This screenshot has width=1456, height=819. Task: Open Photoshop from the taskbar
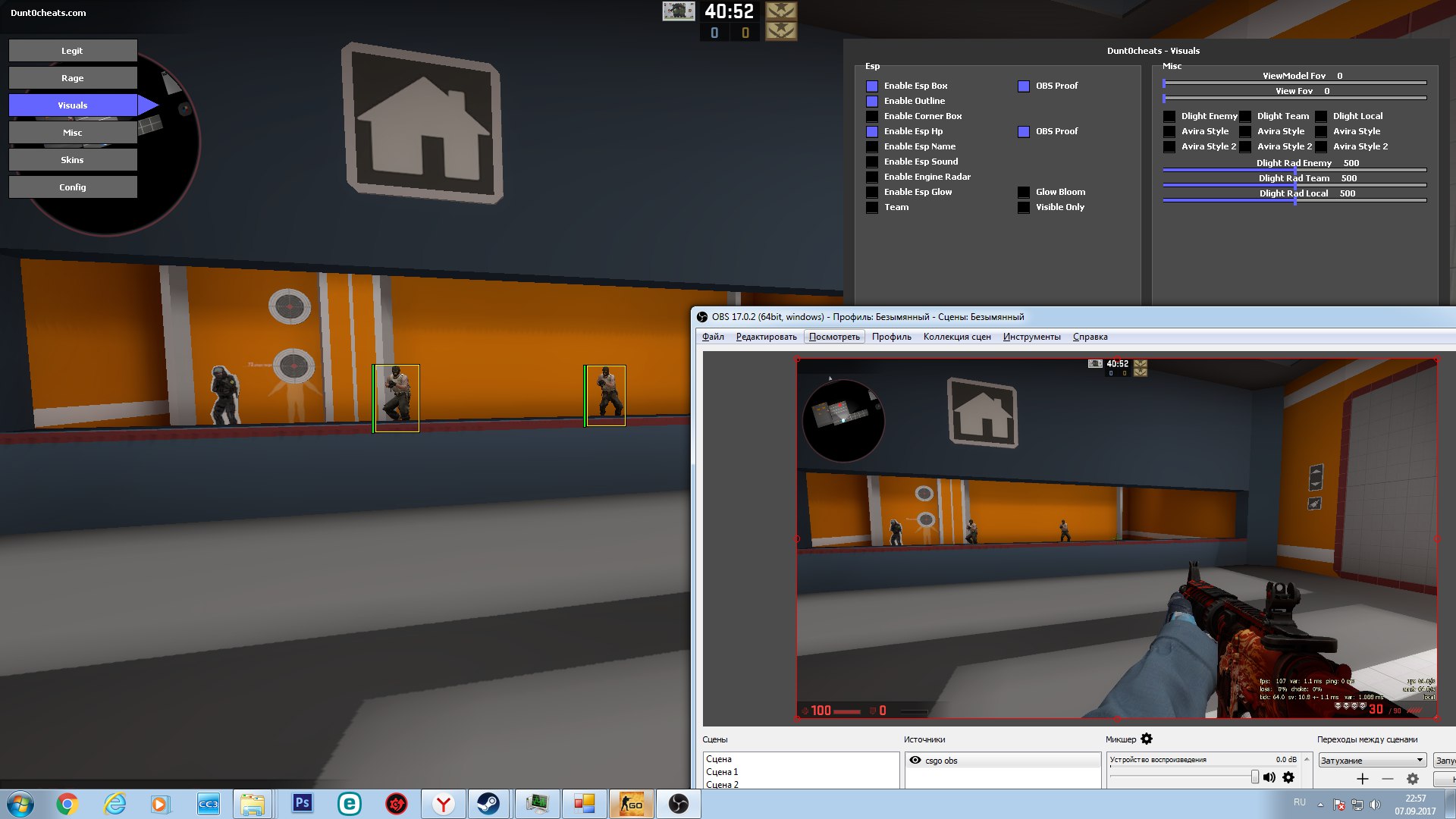(302, 804)
